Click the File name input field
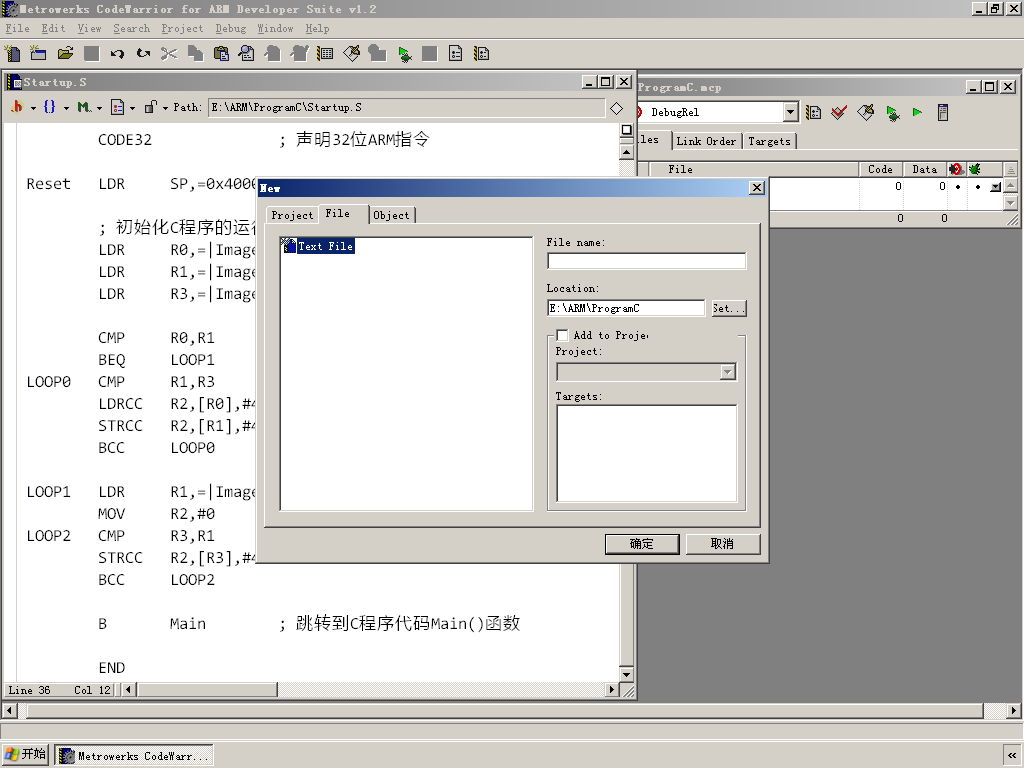 click(647, 261)
